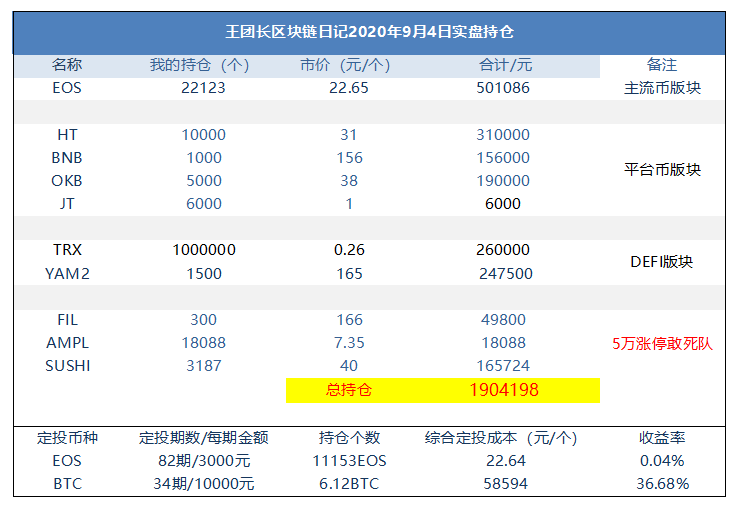This screenshot has height=514, width=740.
Task: Select OKB total value 190000
Action: pos(503,181)
